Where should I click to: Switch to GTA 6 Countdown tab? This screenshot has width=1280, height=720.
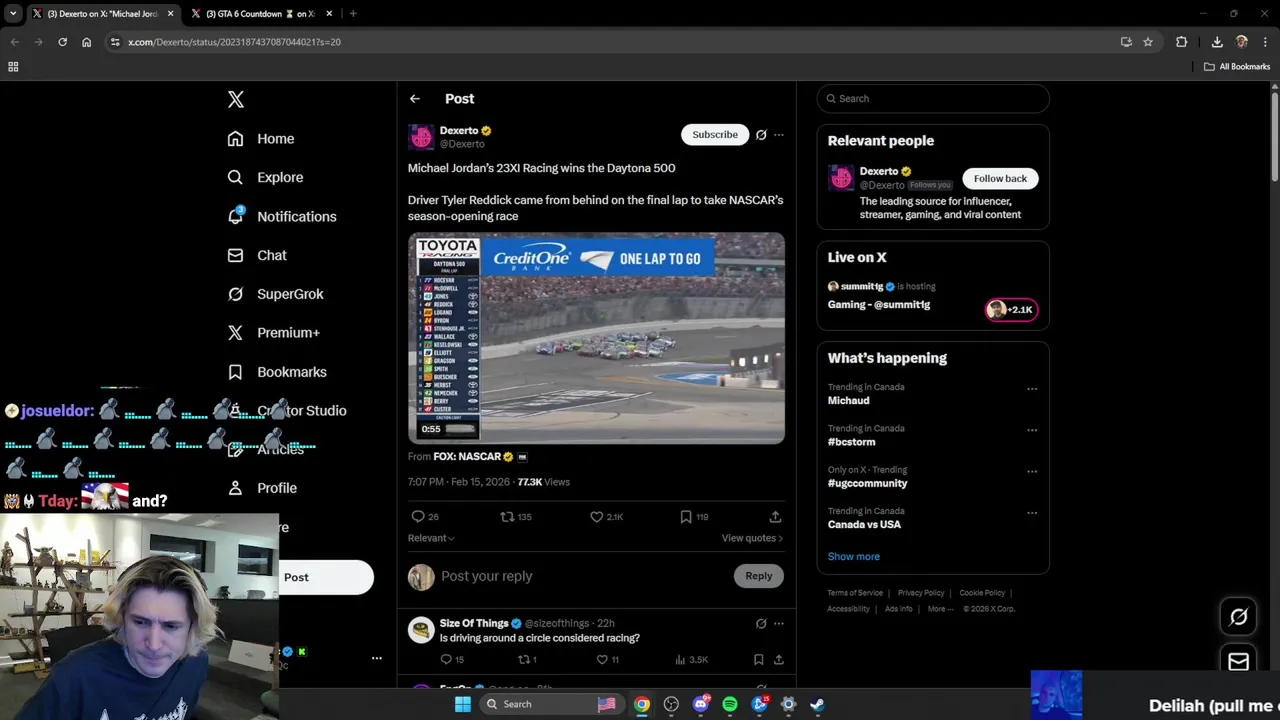click(258, 14)
